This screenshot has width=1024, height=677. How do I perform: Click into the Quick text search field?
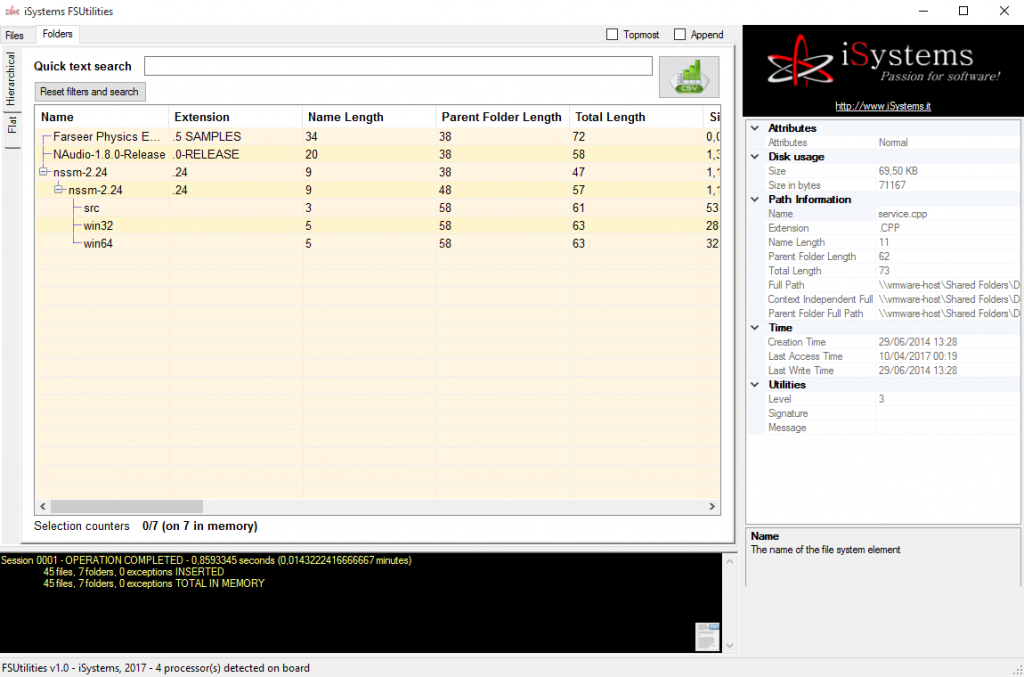[398, 66]
